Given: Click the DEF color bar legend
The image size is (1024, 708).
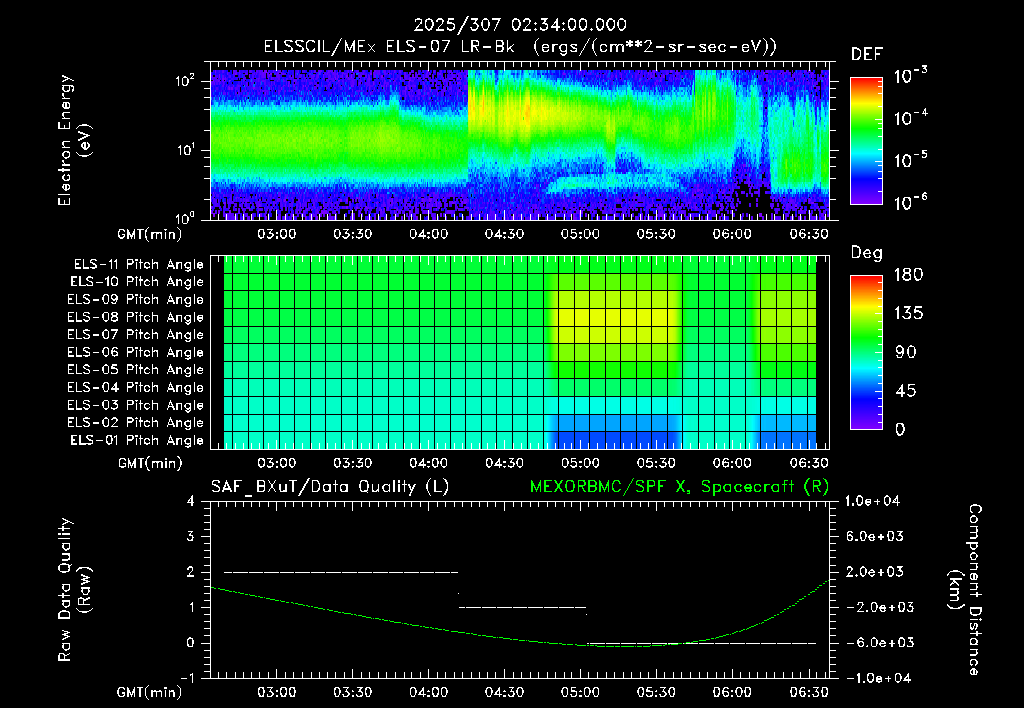Looking at the screenshot, I should (866, 141).
